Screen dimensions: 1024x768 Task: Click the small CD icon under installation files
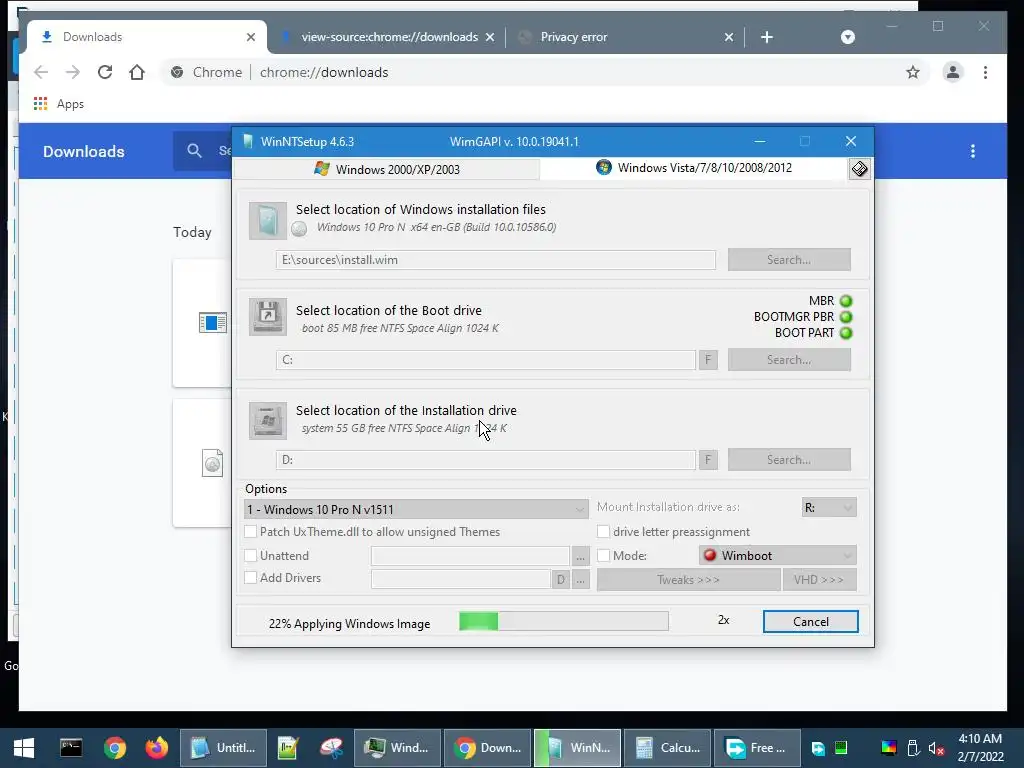pyautogui.click(x=299, y=229)
